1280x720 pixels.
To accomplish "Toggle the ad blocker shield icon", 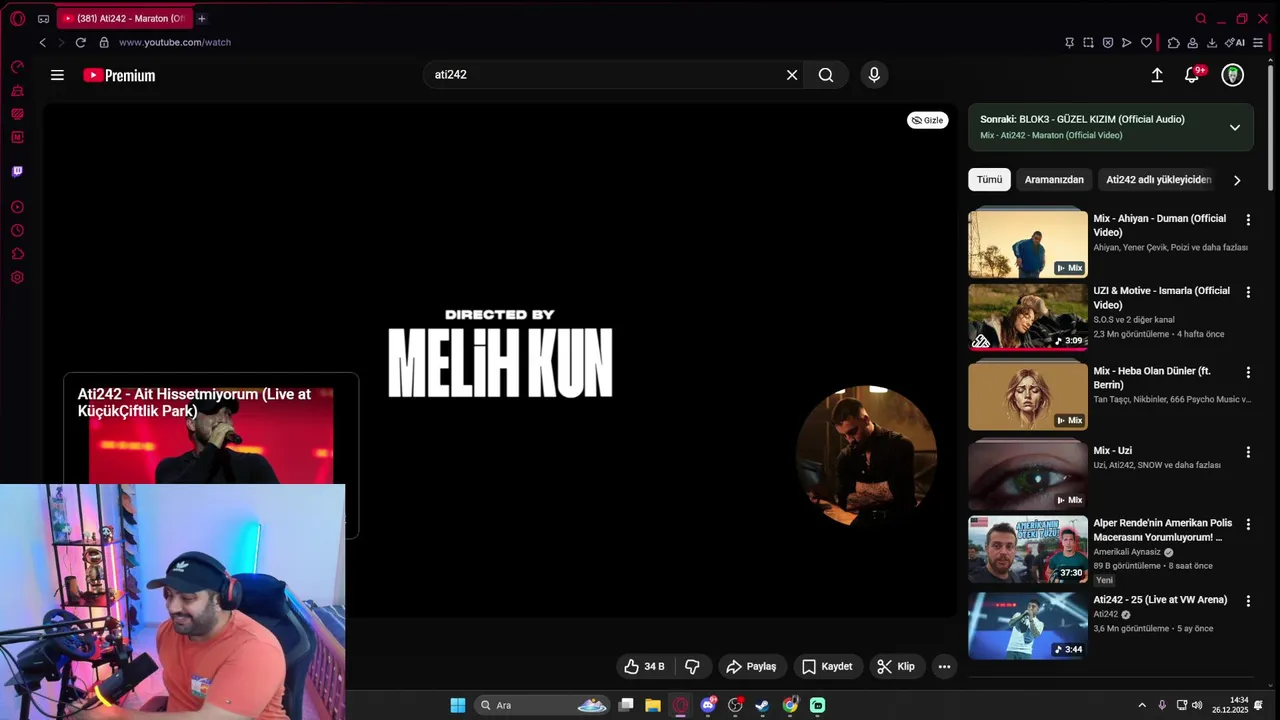I will click(x=1108, y=43).
